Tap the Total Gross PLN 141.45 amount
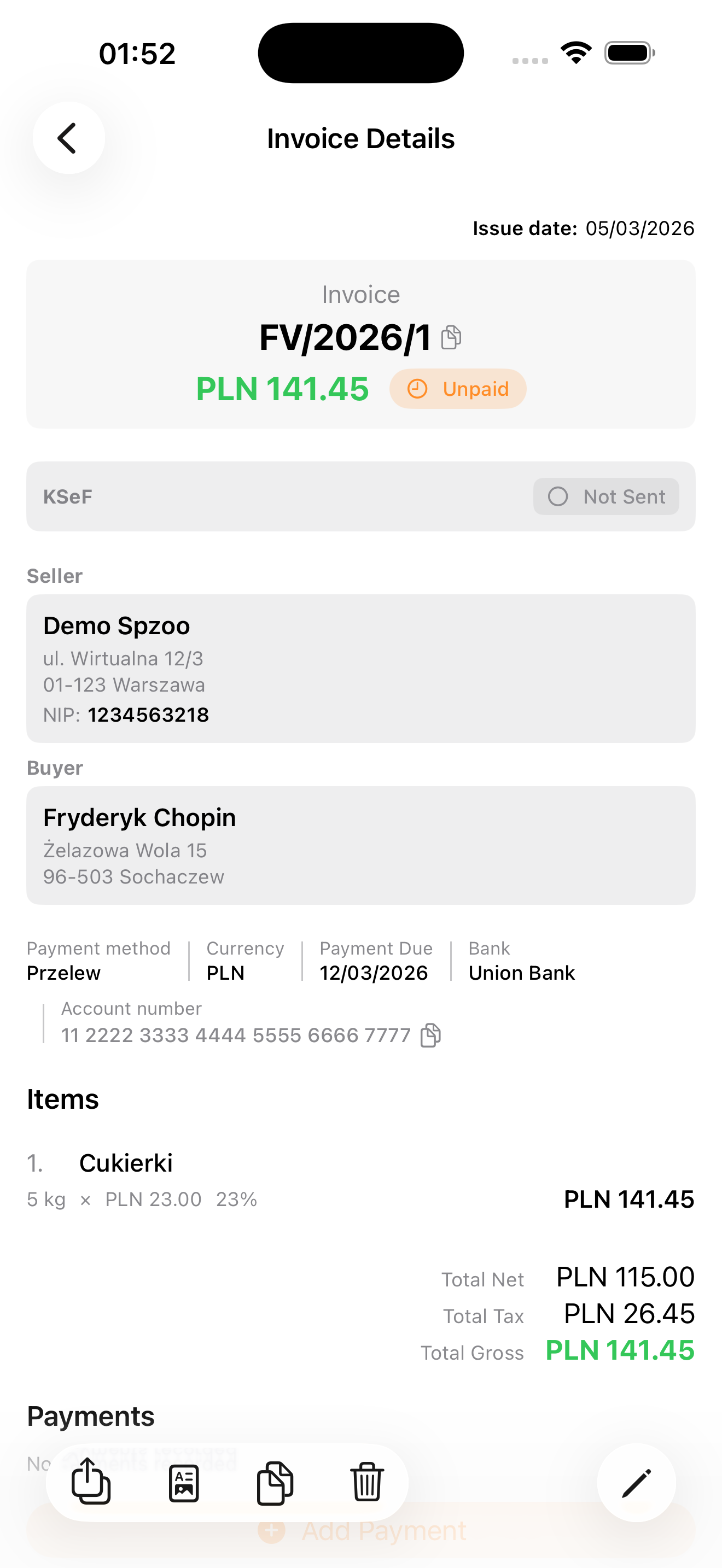 pos(620,1352)
